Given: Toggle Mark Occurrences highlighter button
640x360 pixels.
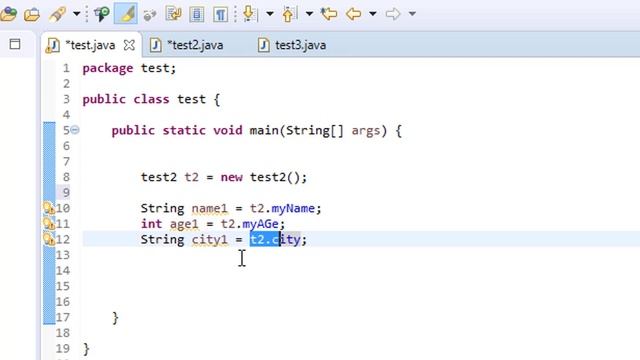Looking at the screenshot, I should coord(126,14).
